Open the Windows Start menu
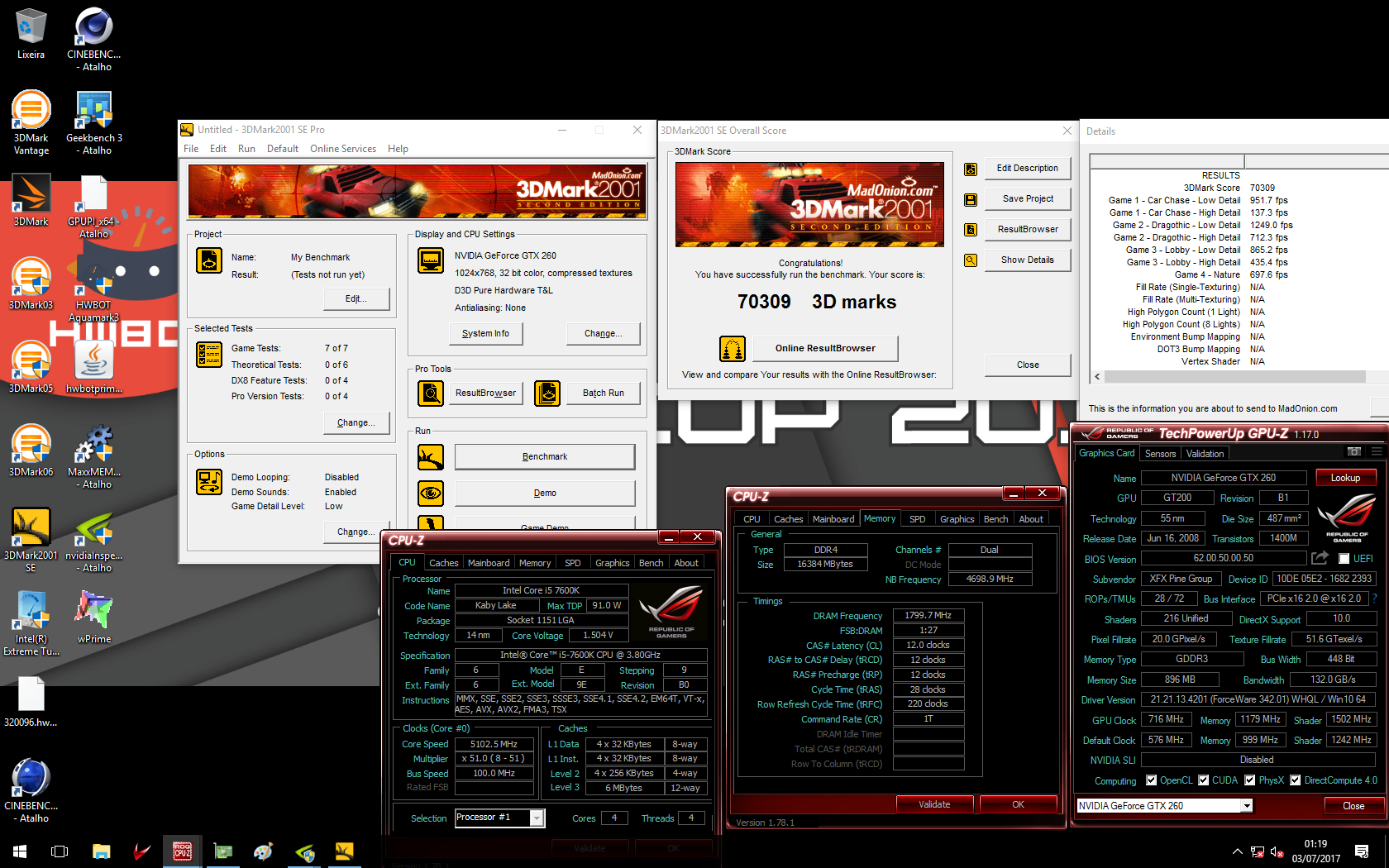The width and height of the screenshot is (1389, 868). 20,851
